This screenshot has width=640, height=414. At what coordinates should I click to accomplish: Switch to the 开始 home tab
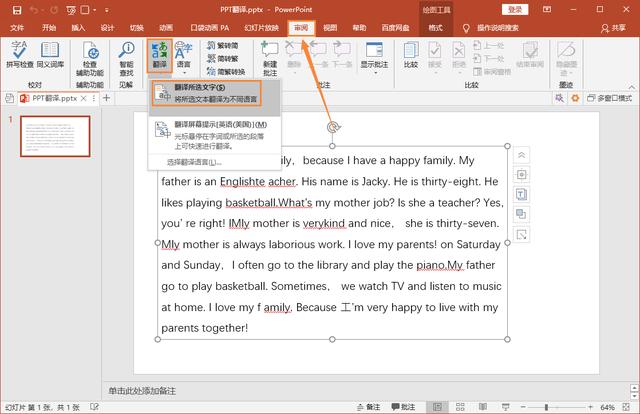click(x=49, y=28)
